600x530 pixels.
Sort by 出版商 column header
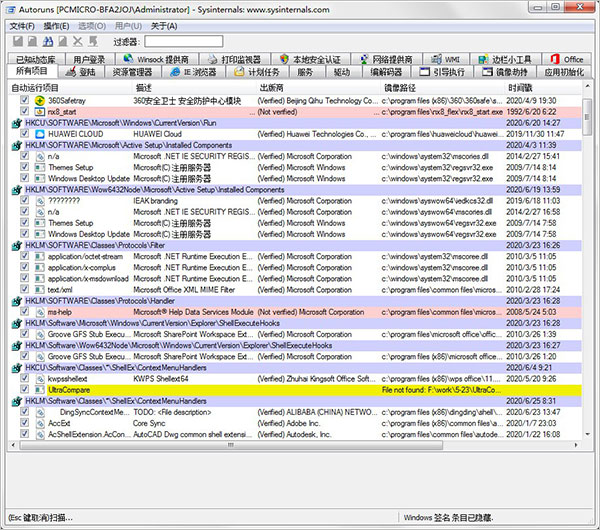tap(318, 88)
